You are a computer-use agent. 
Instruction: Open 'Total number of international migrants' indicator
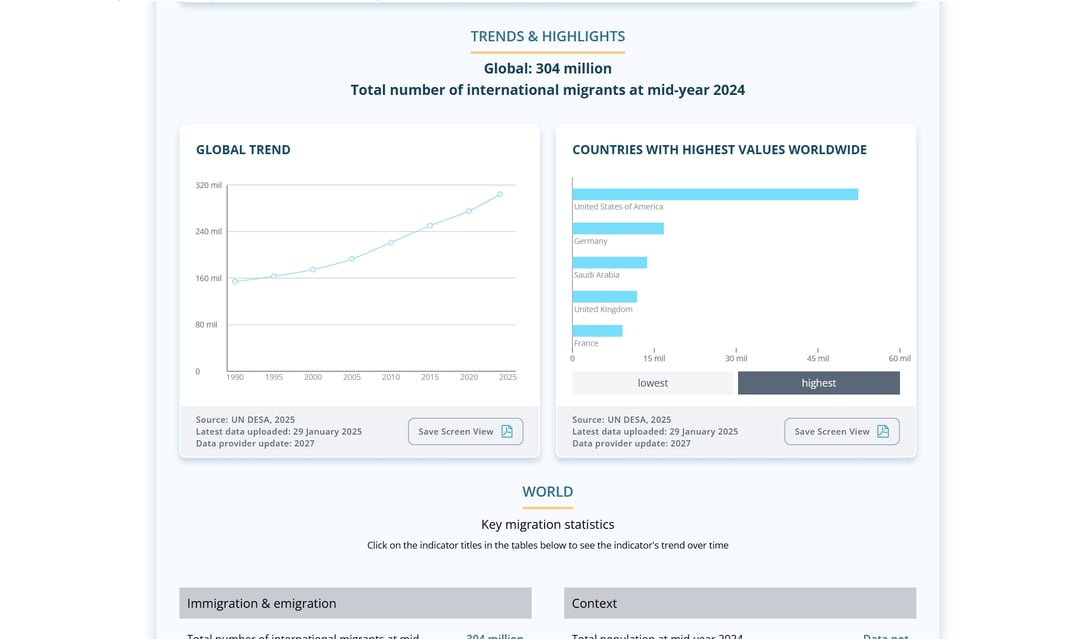(303, 635)
